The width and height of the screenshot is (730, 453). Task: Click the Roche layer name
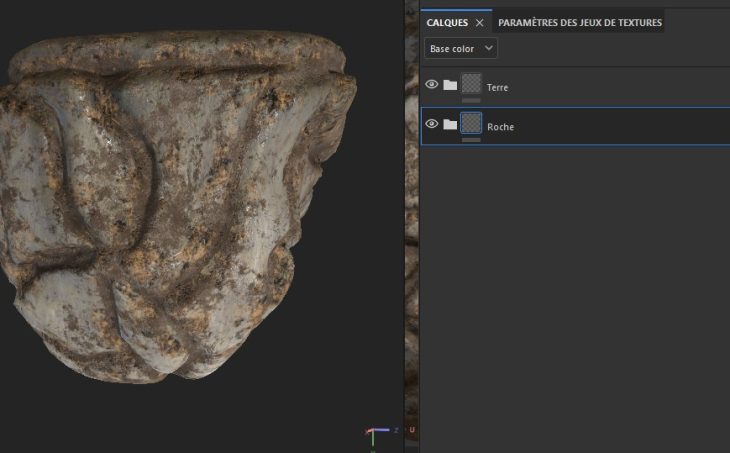tap(500, 127)
